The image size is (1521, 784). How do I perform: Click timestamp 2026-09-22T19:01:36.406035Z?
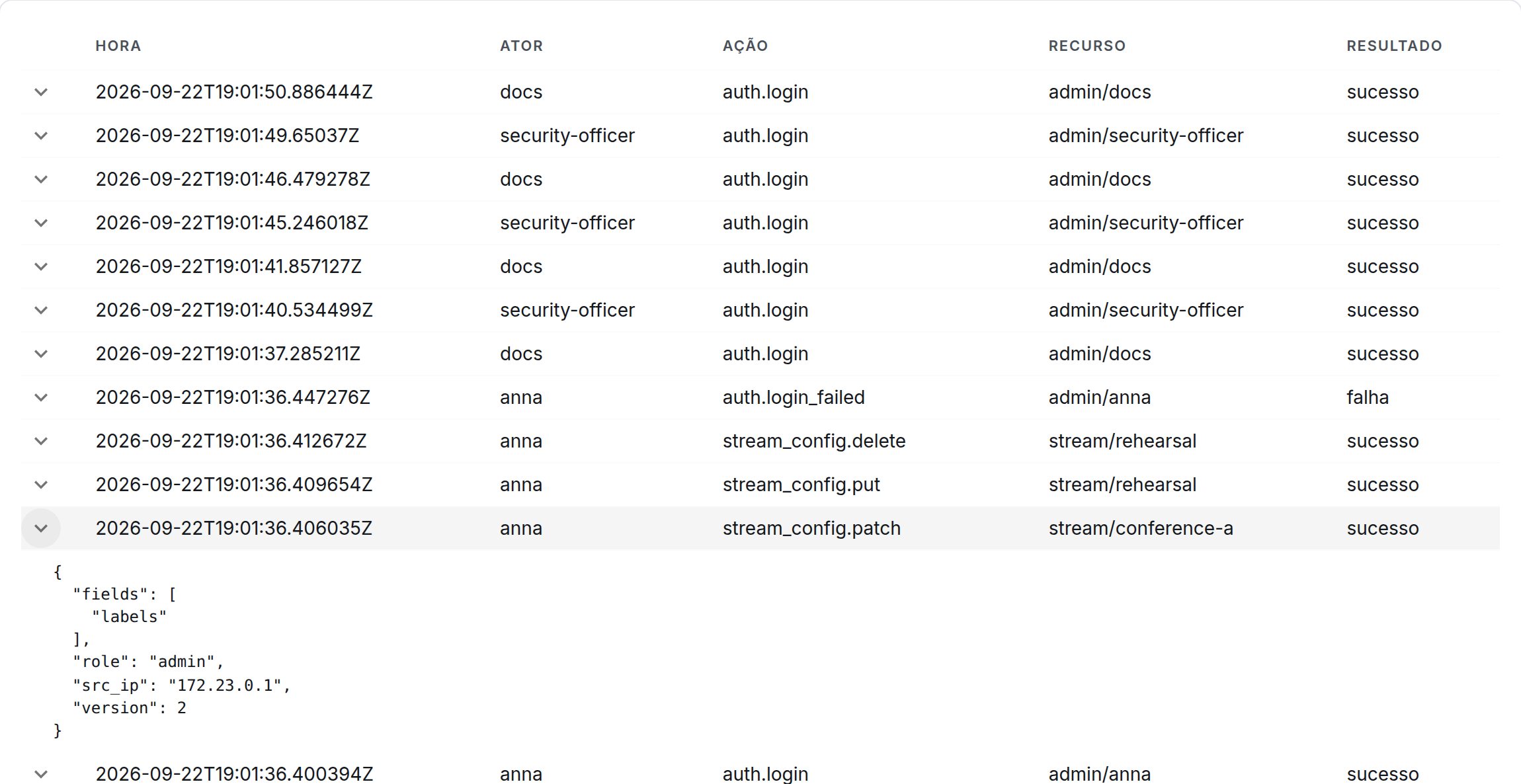[234, 528]
